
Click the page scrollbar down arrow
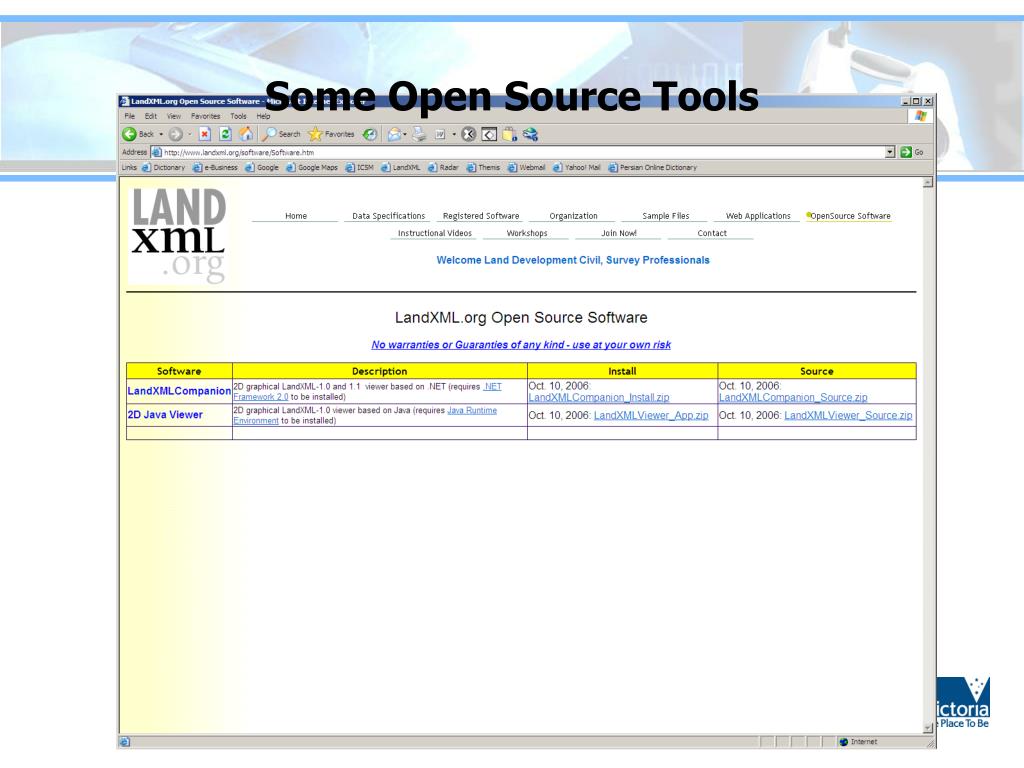click(x=927, y=728)
